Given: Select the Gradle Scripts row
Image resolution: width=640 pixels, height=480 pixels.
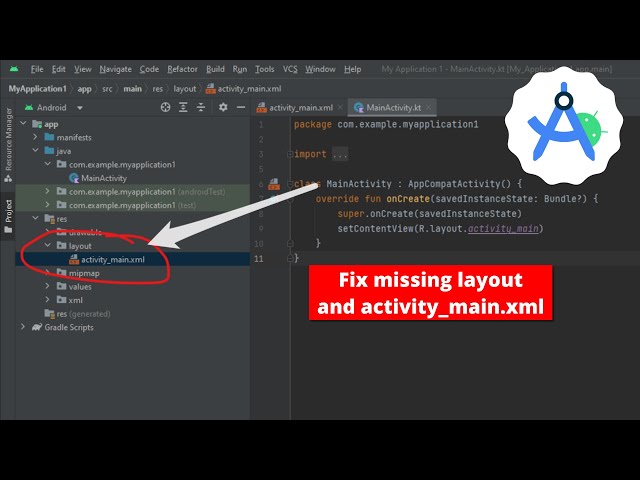Looking at the screenshot, I should coord(132,327).
